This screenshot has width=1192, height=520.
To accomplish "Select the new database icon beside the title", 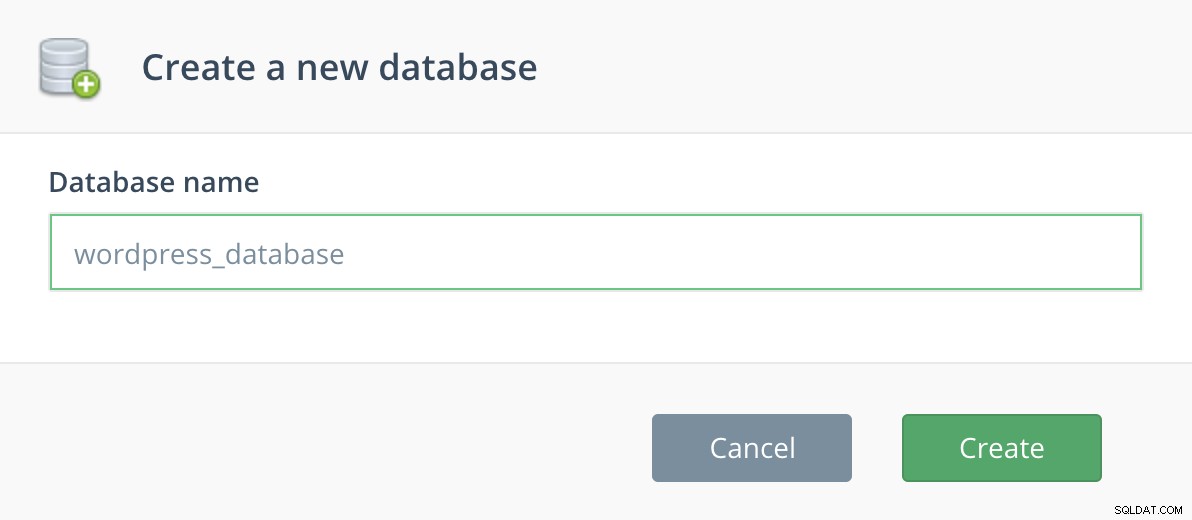I will coord(69,68).
